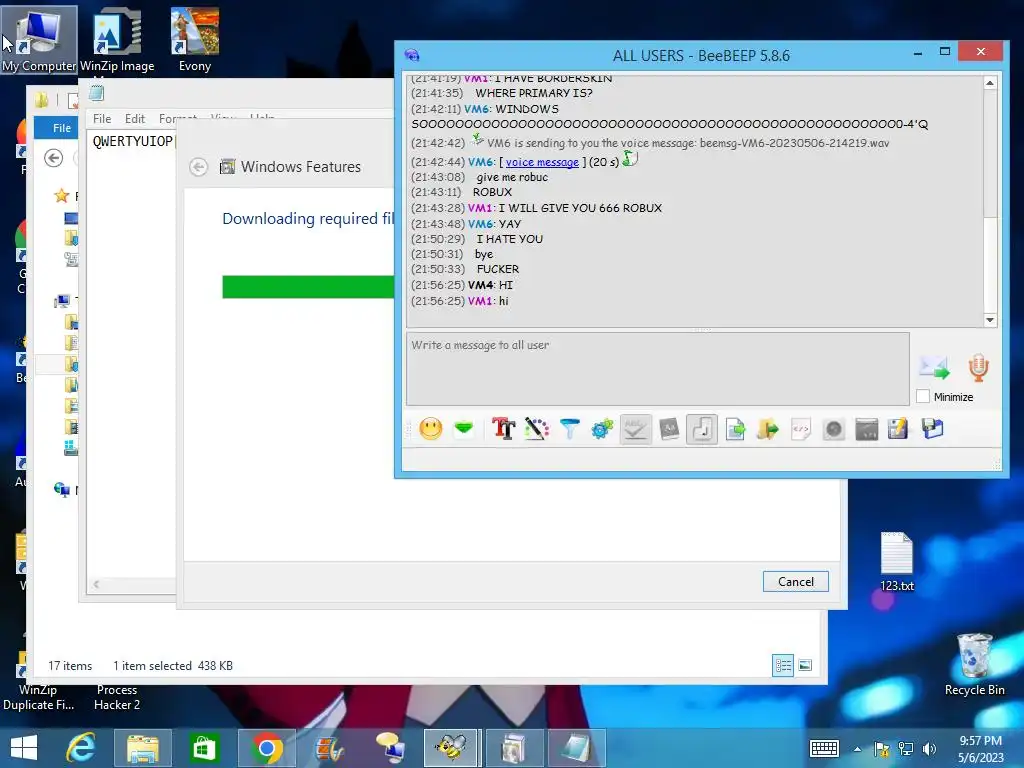Screen dimensions: 1024x768
Task: Click the back arrow in Windows Features
Action: pos(199,167)
